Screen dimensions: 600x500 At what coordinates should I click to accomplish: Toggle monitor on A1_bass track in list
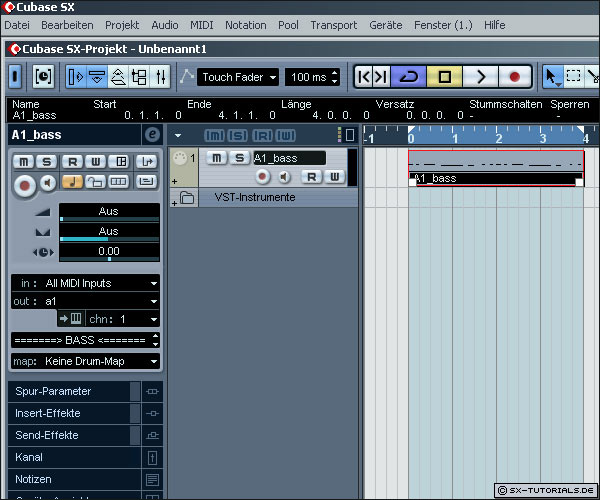point(284,177)
